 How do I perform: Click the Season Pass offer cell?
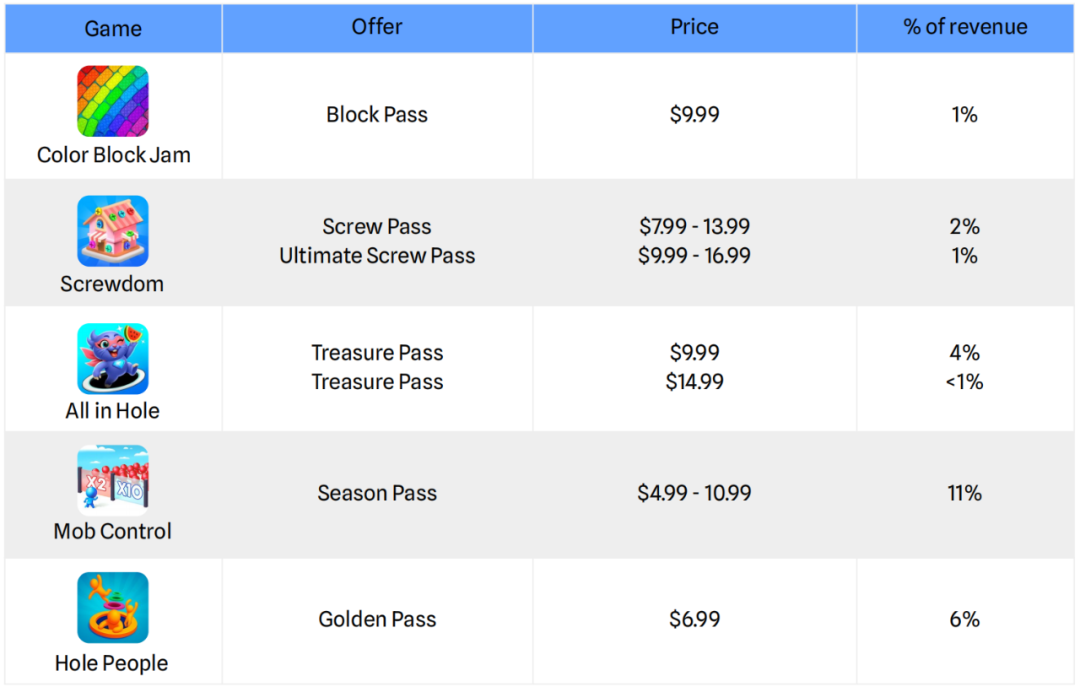coord(377,493)
